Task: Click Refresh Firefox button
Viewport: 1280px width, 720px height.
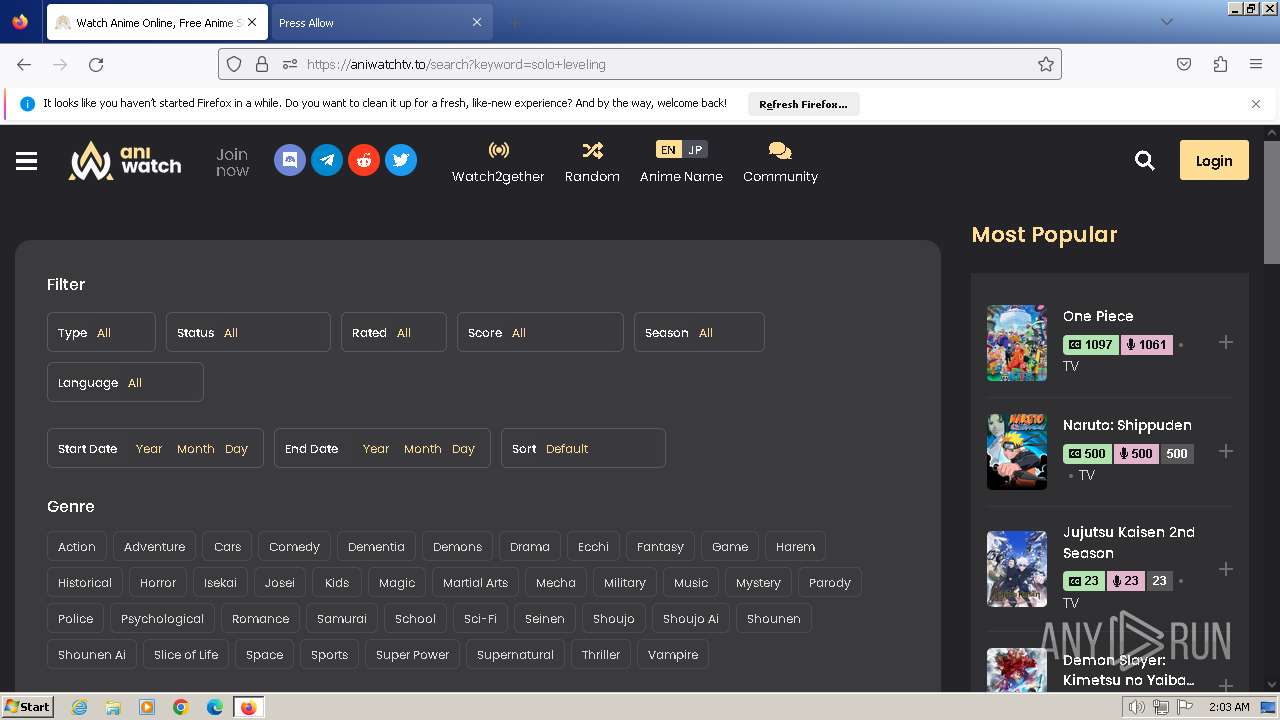Action: click(x=803, y=104)
